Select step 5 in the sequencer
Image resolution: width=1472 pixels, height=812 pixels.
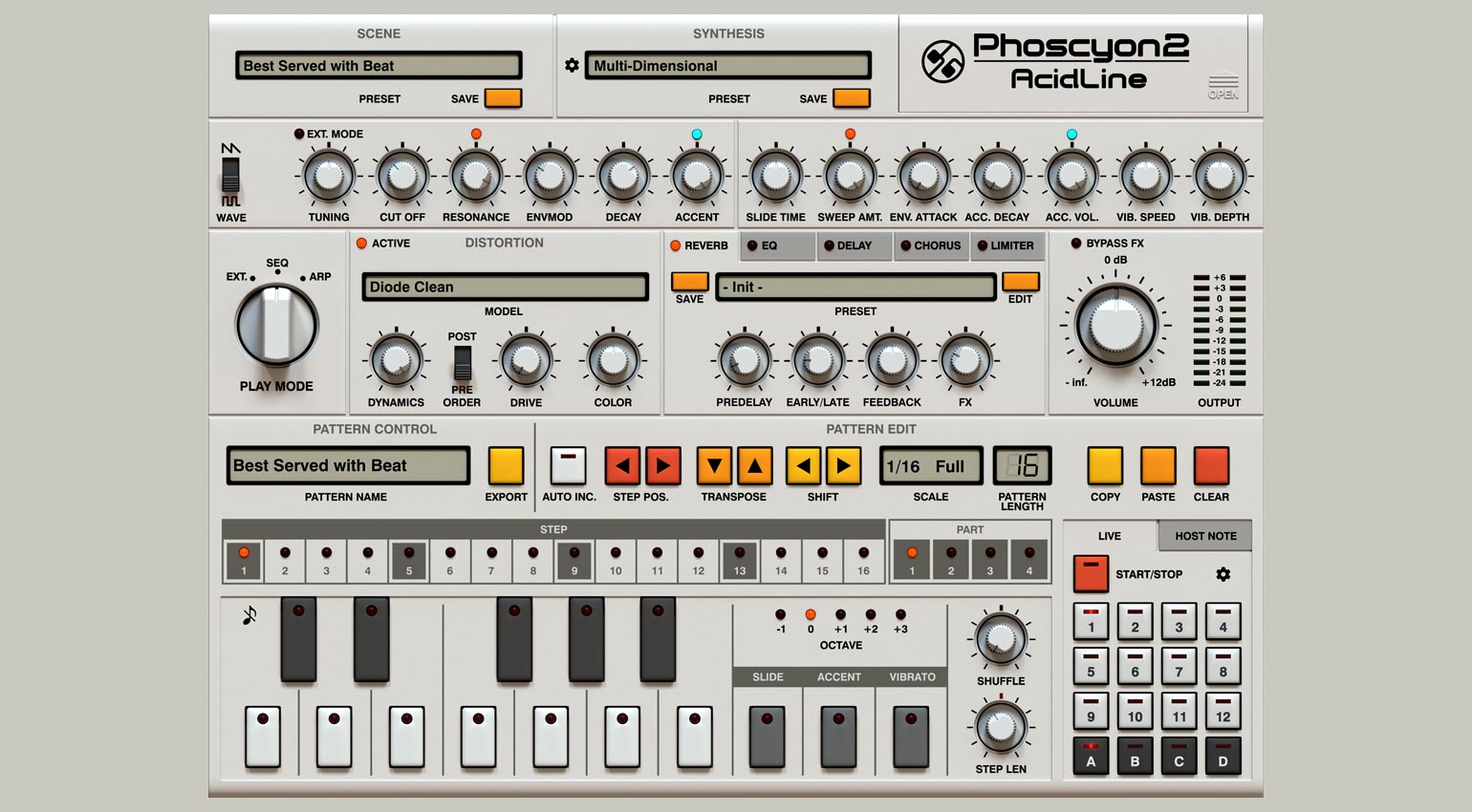pyautogui.click(x=408, y=561)
